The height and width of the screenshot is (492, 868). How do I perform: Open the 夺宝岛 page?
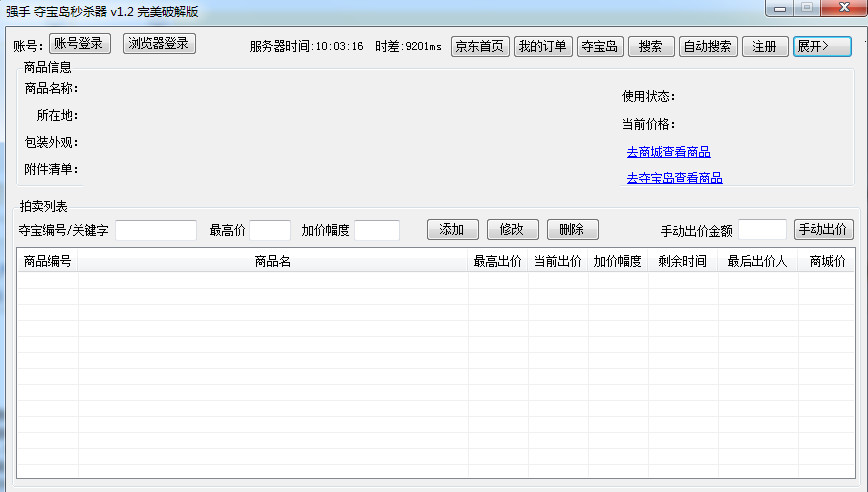point(600,46)
